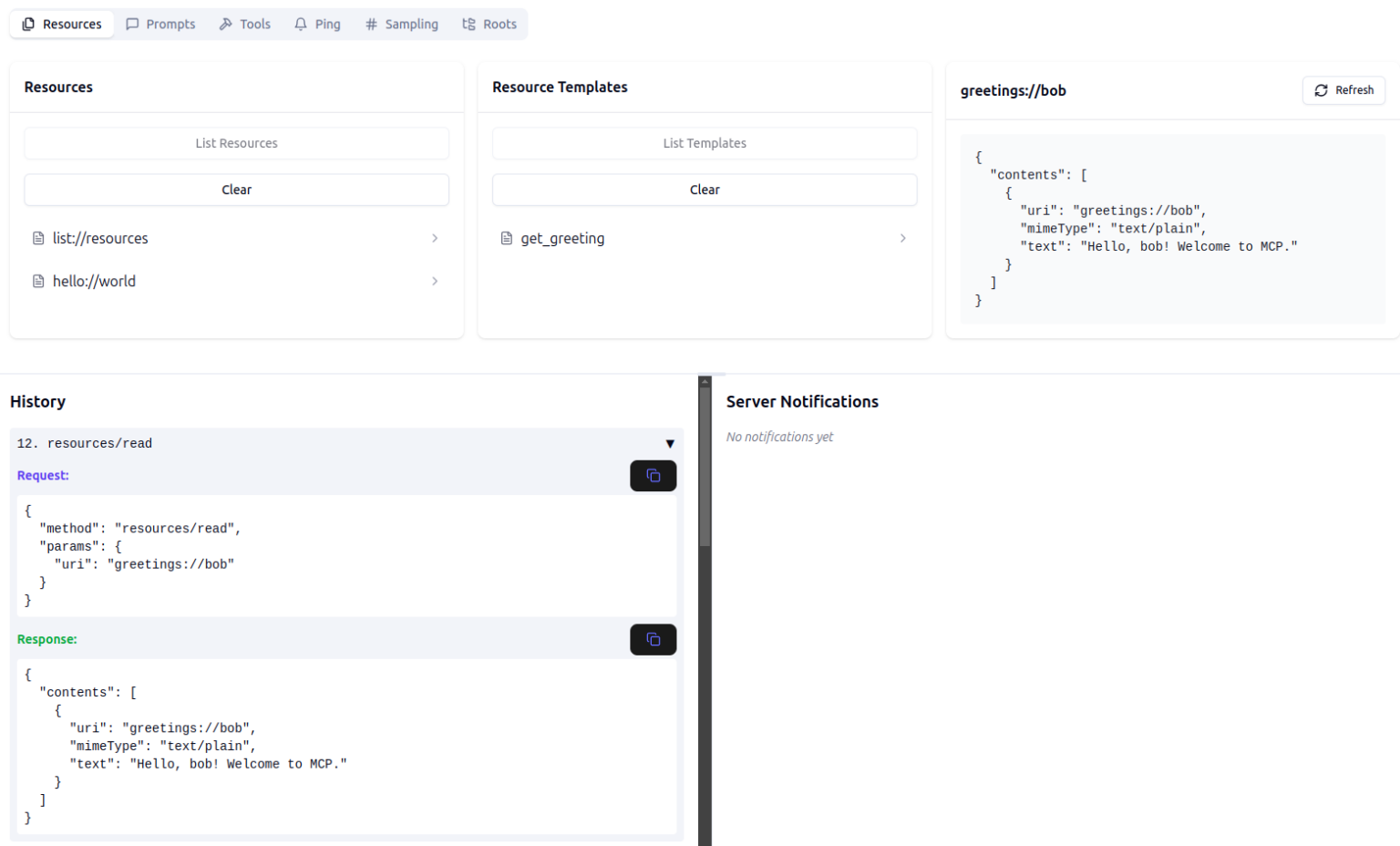Click the Resources tab icon
This screenshot has height=846, width=1400.
26,24
